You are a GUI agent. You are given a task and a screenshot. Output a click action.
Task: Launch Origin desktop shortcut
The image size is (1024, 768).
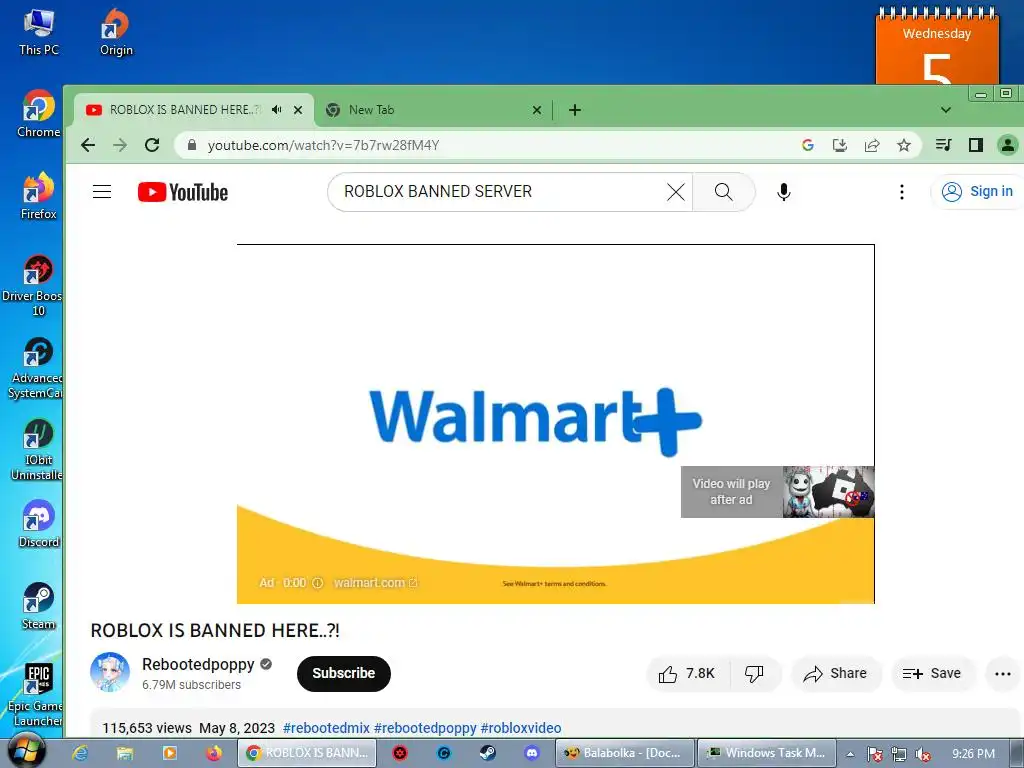click(x=116, y=33)
